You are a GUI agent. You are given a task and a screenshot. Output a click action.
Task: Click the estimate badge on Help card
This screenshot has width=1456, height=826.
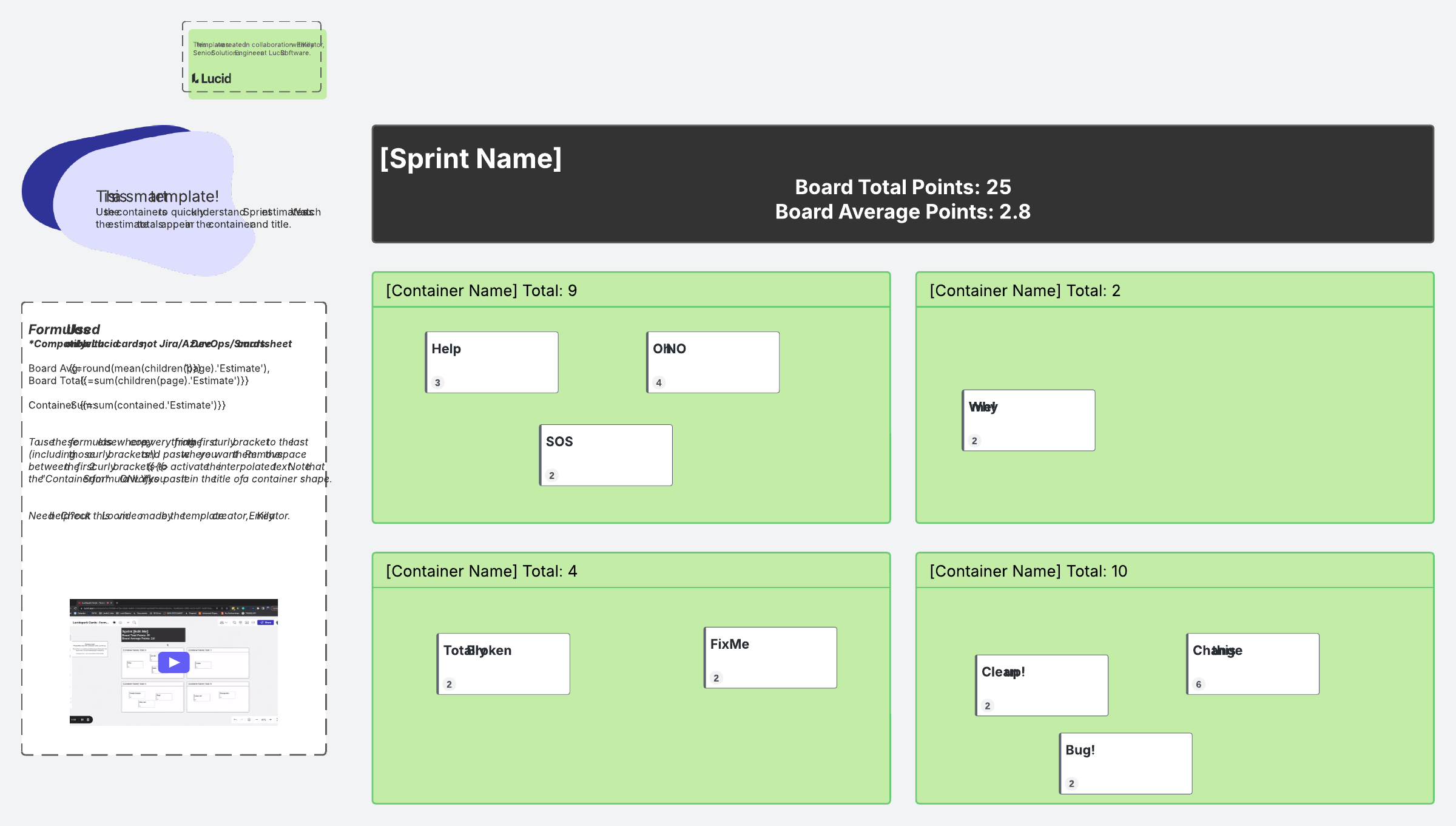[437, 383]
